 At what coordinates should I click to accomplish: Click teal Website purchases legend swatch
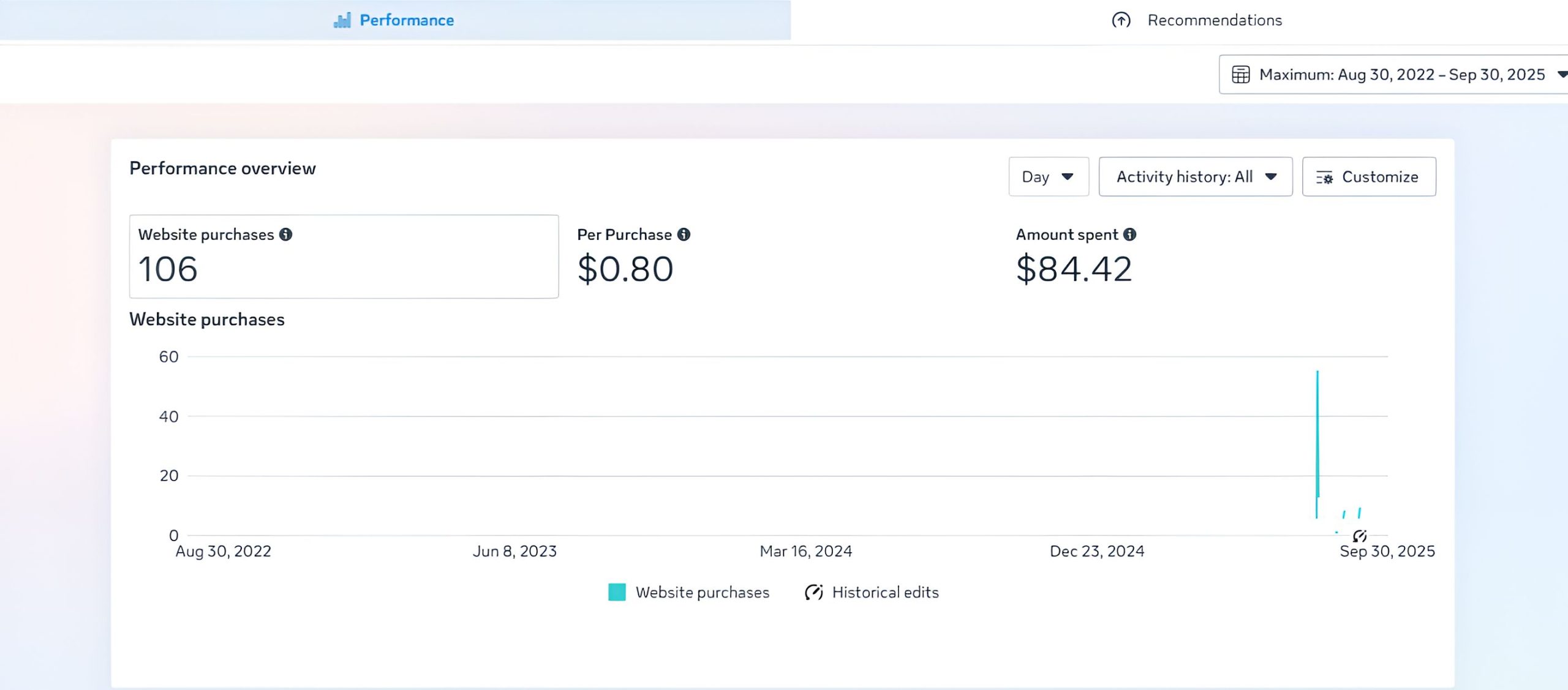coord(617,592)
